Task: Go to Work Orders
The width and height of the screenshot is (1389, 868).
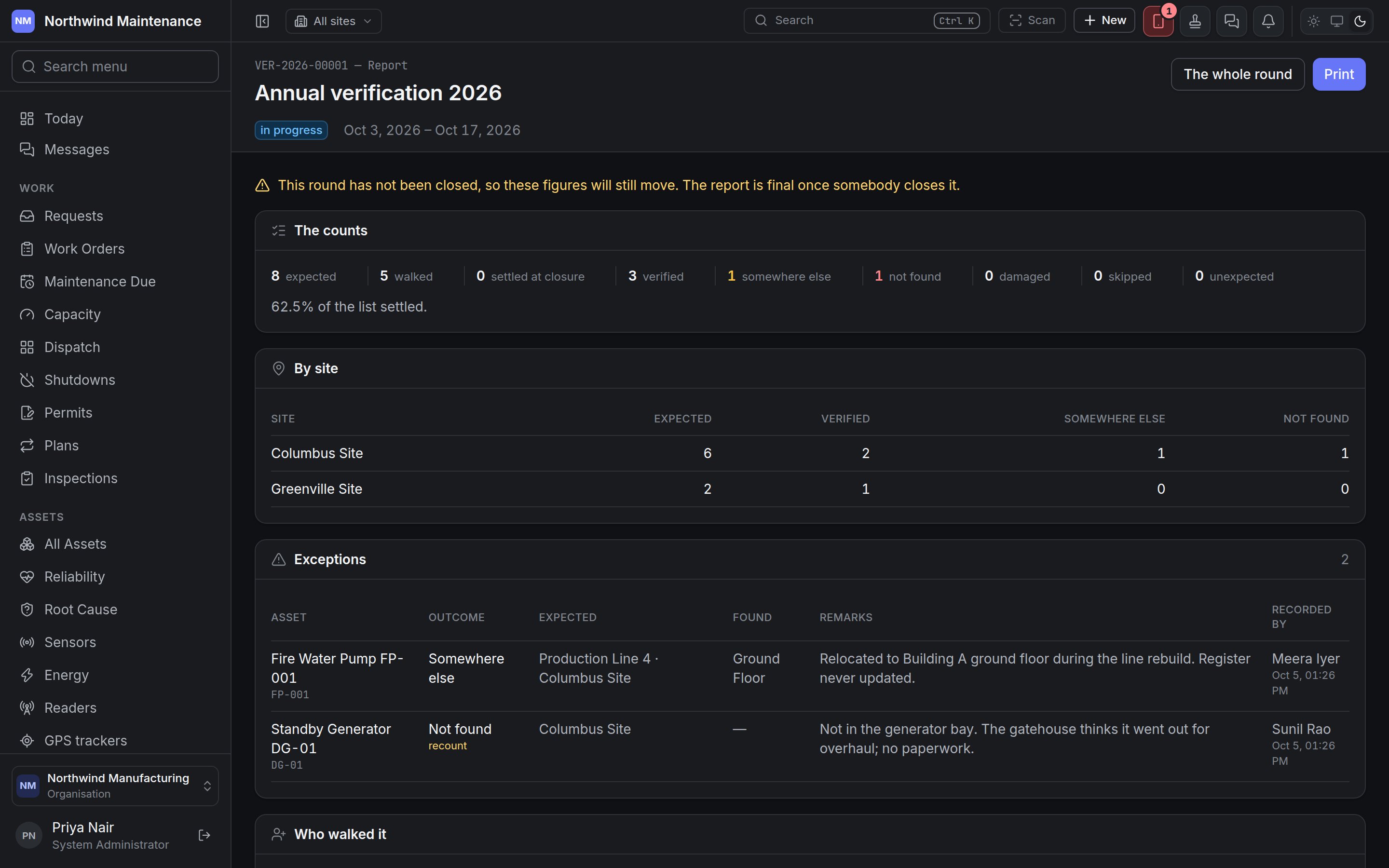Action: point(115,248)
